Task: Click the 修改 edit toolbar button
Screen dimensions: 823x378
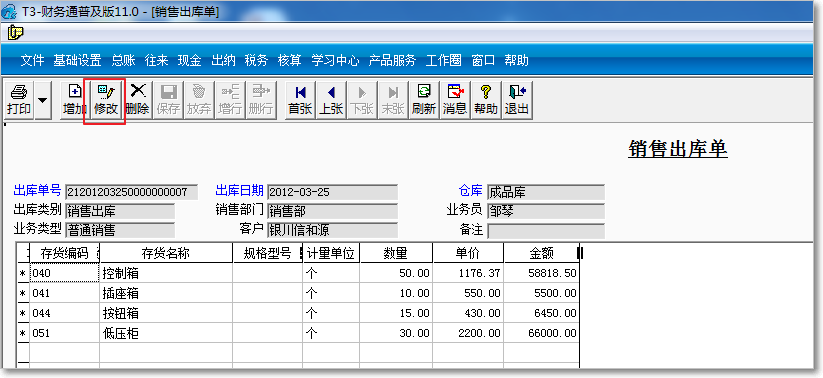Action: click(x=105, y=100)
